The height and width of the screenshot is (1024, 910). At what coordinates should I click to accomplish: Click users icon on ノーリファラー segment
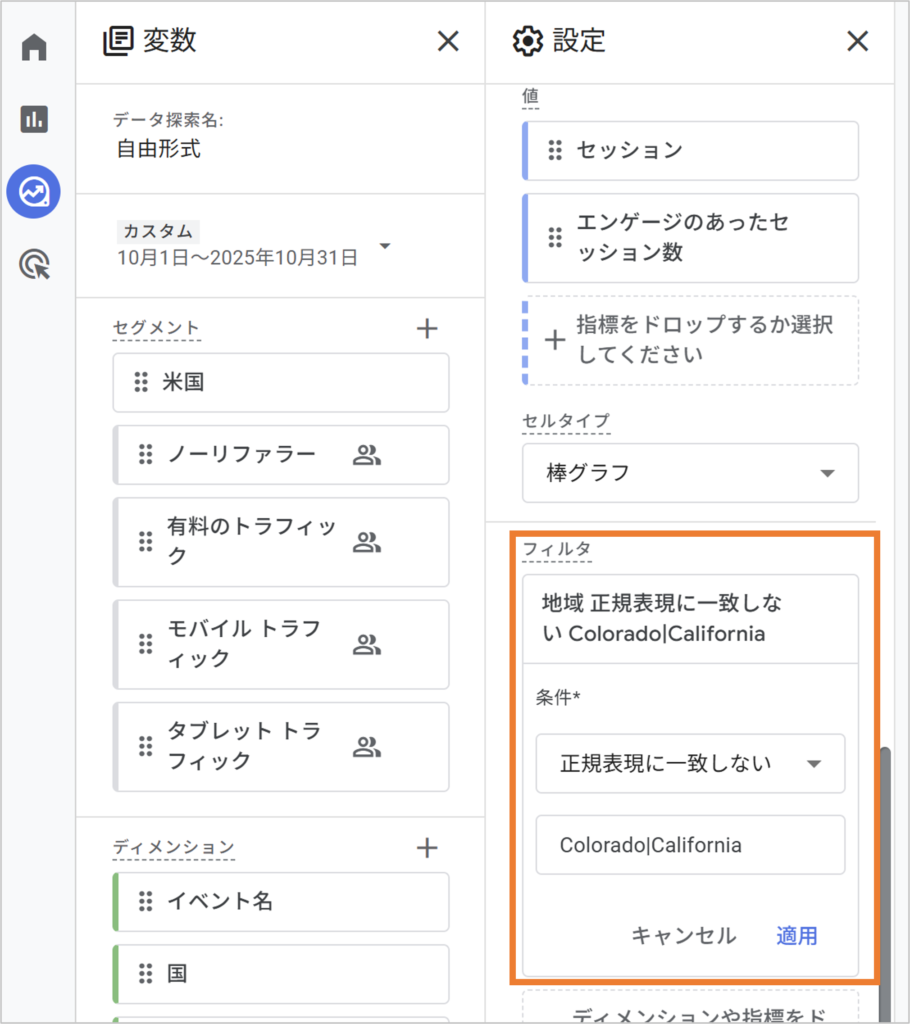(x=367, y=455)
